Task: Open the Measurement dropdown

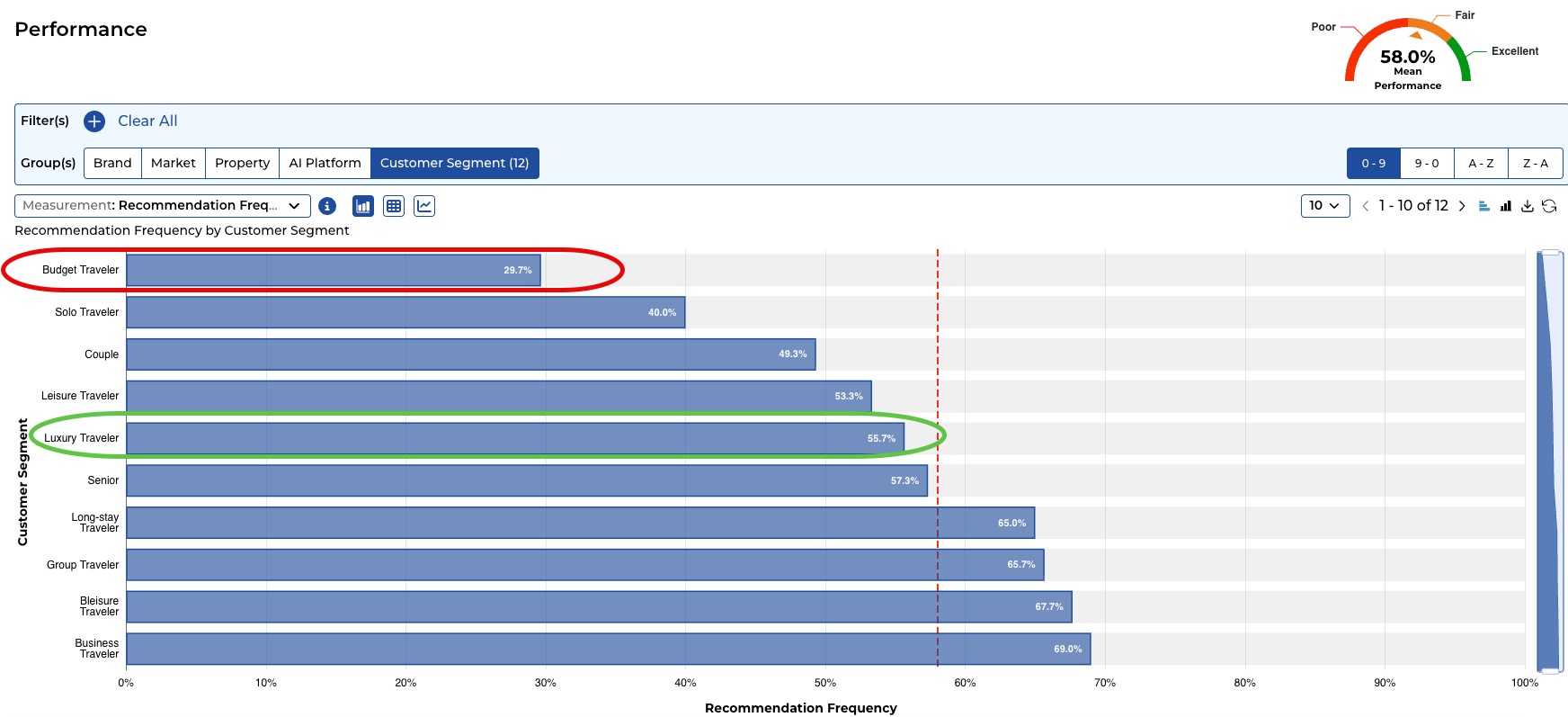Action: pos(163,206)
